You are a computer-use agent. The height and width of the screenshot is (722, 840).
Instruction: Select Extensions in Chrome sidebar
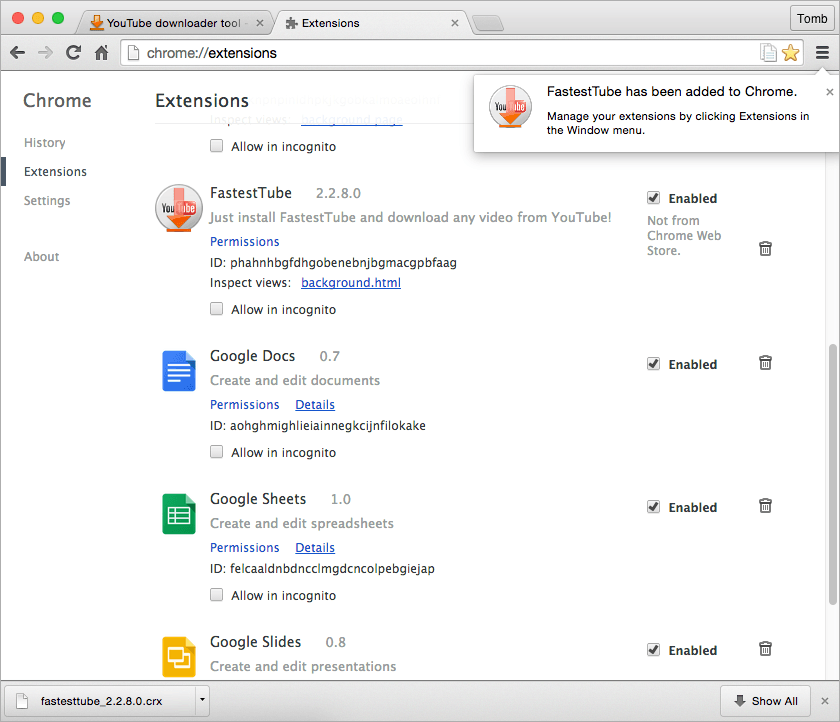(x=55, y=171)
